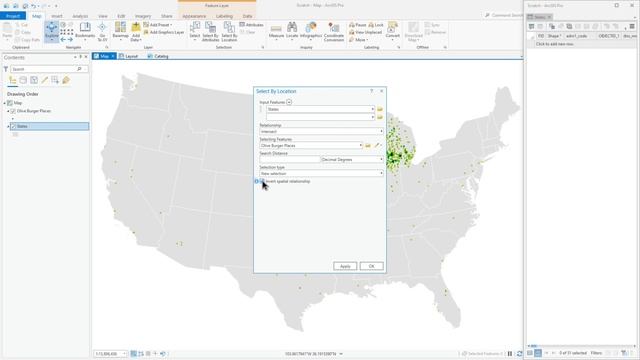Switch to List By Data Source
This screenshot has height=360, width=640.
tap(23, 80)
